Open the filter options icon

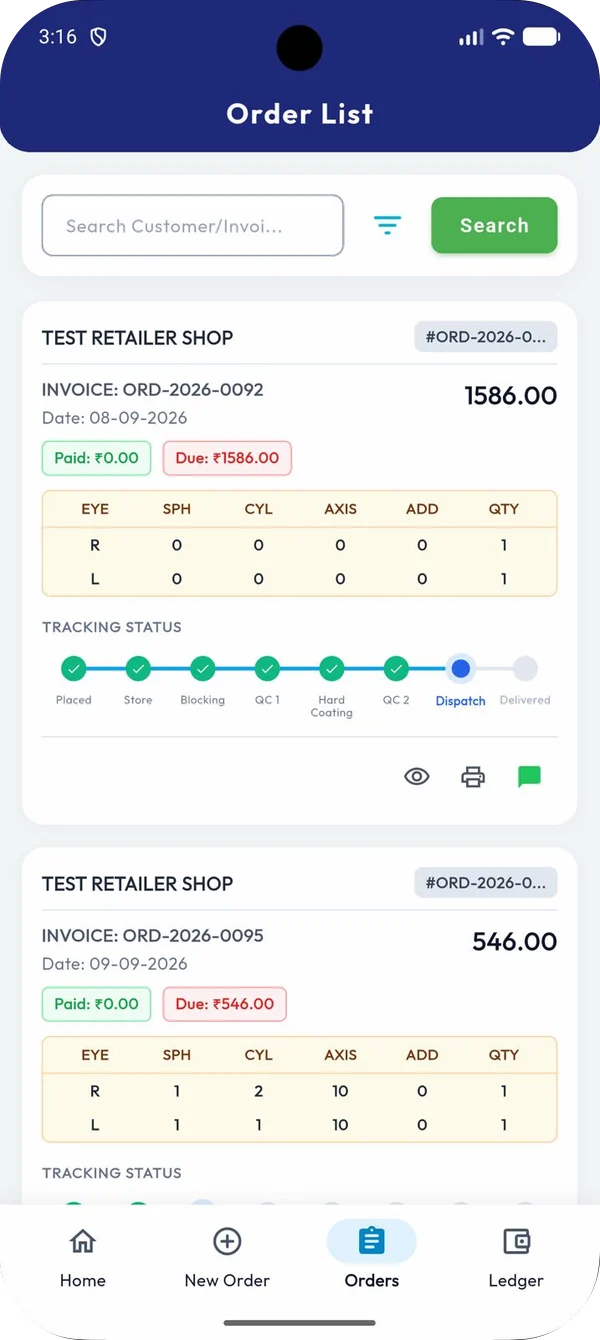coord(387,225)
